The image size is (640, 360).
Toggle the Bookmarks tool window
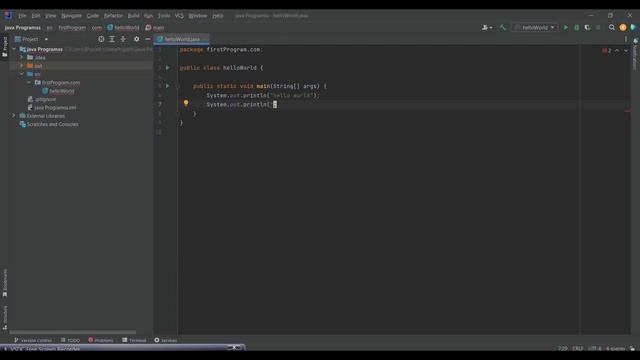5,282
